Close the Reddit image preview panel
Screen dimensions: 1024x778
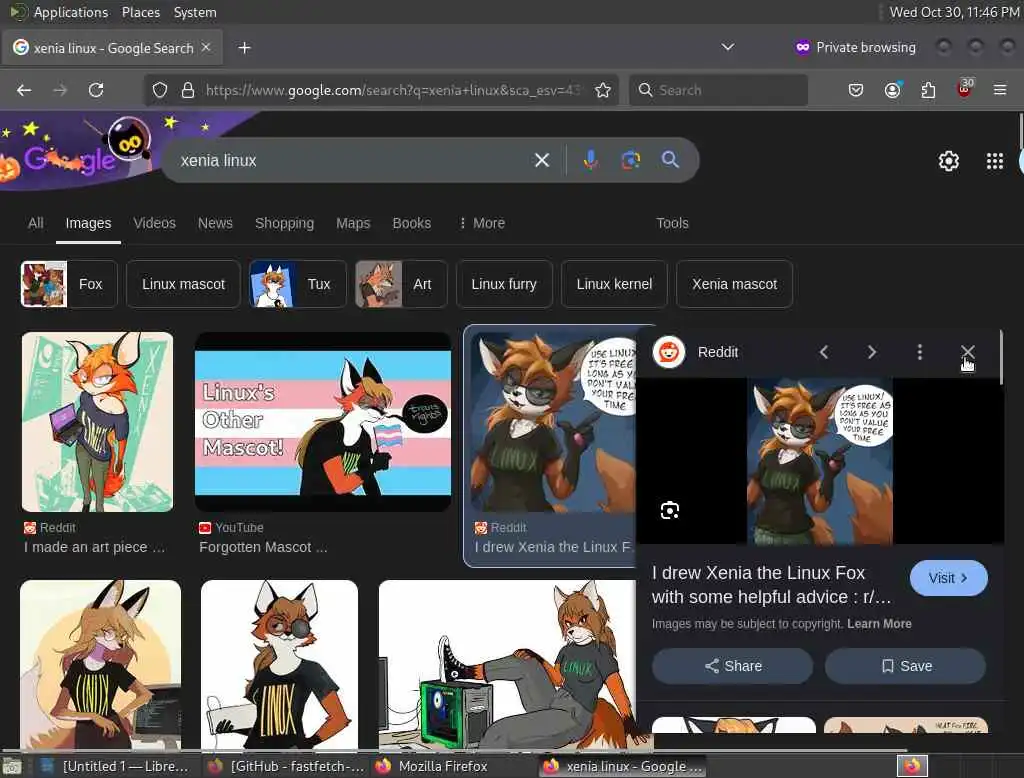[x=967, y=352]
